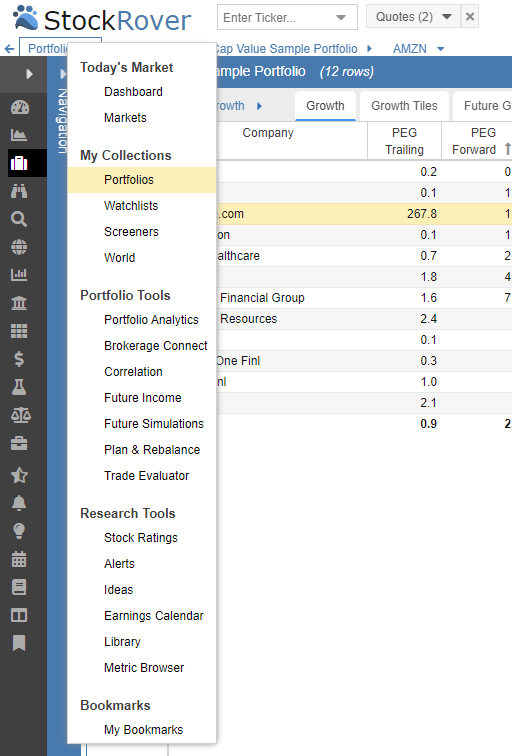
Task: Expand the Navigation panel arrow
Action: (x=63, y=74)
